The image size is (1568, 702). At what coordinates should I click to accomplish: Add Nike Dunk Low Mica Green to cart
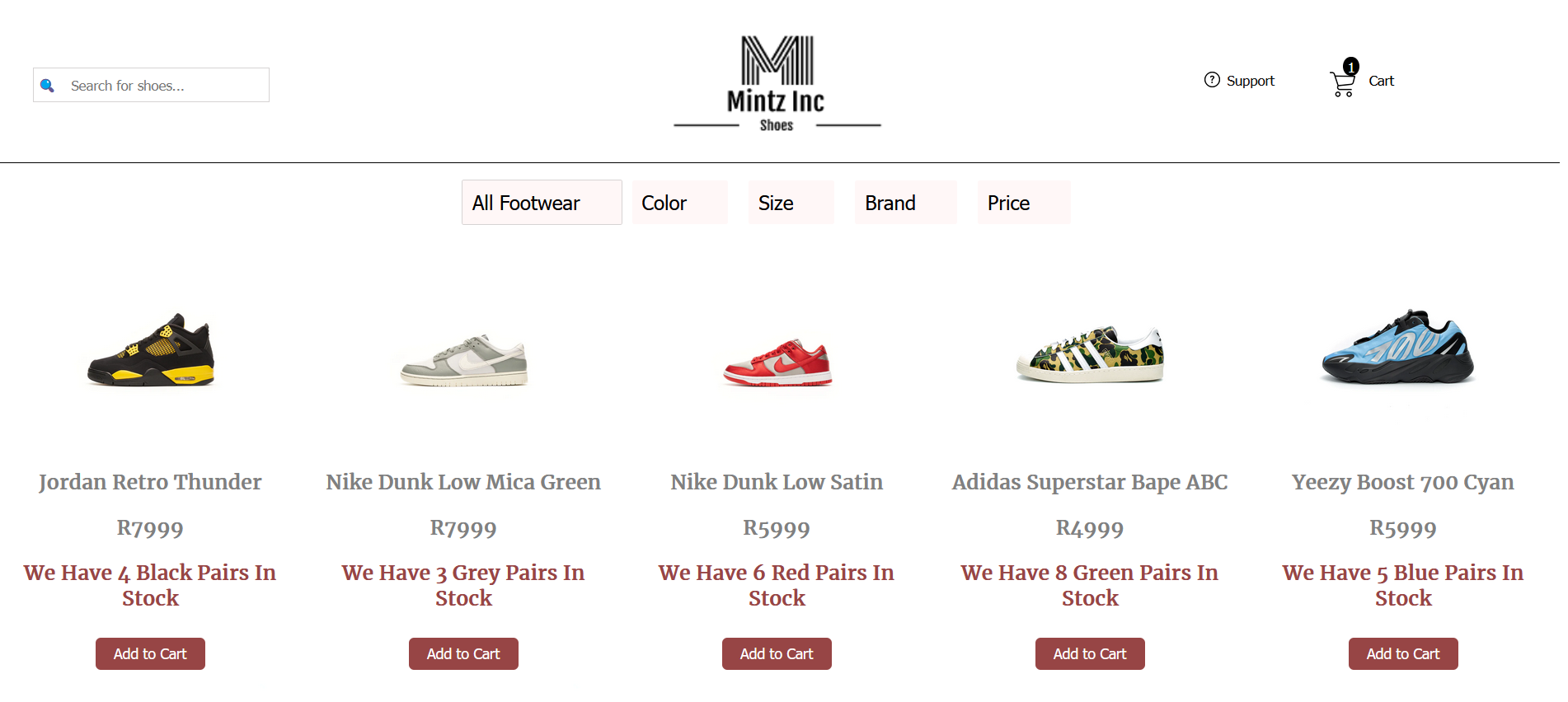tap(463, 653)
